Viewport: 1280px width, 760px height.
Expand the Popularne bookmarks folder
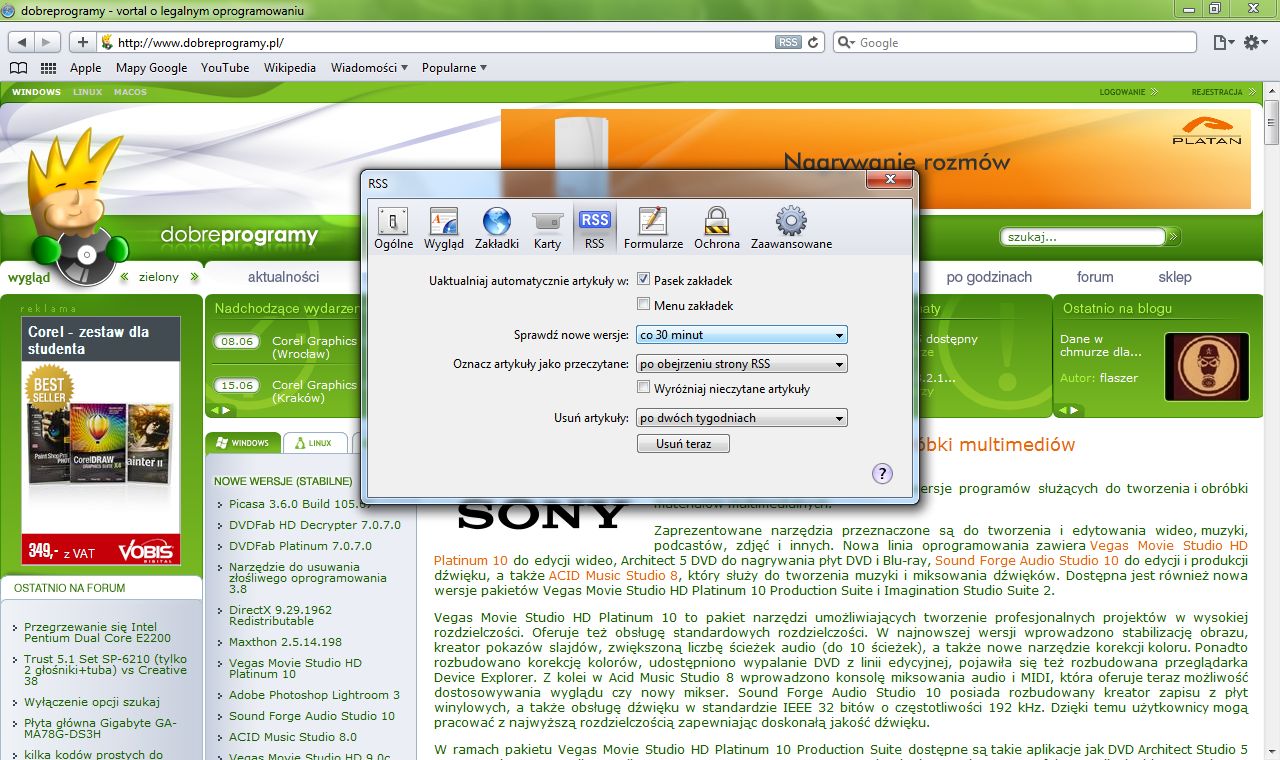(454, 68)
